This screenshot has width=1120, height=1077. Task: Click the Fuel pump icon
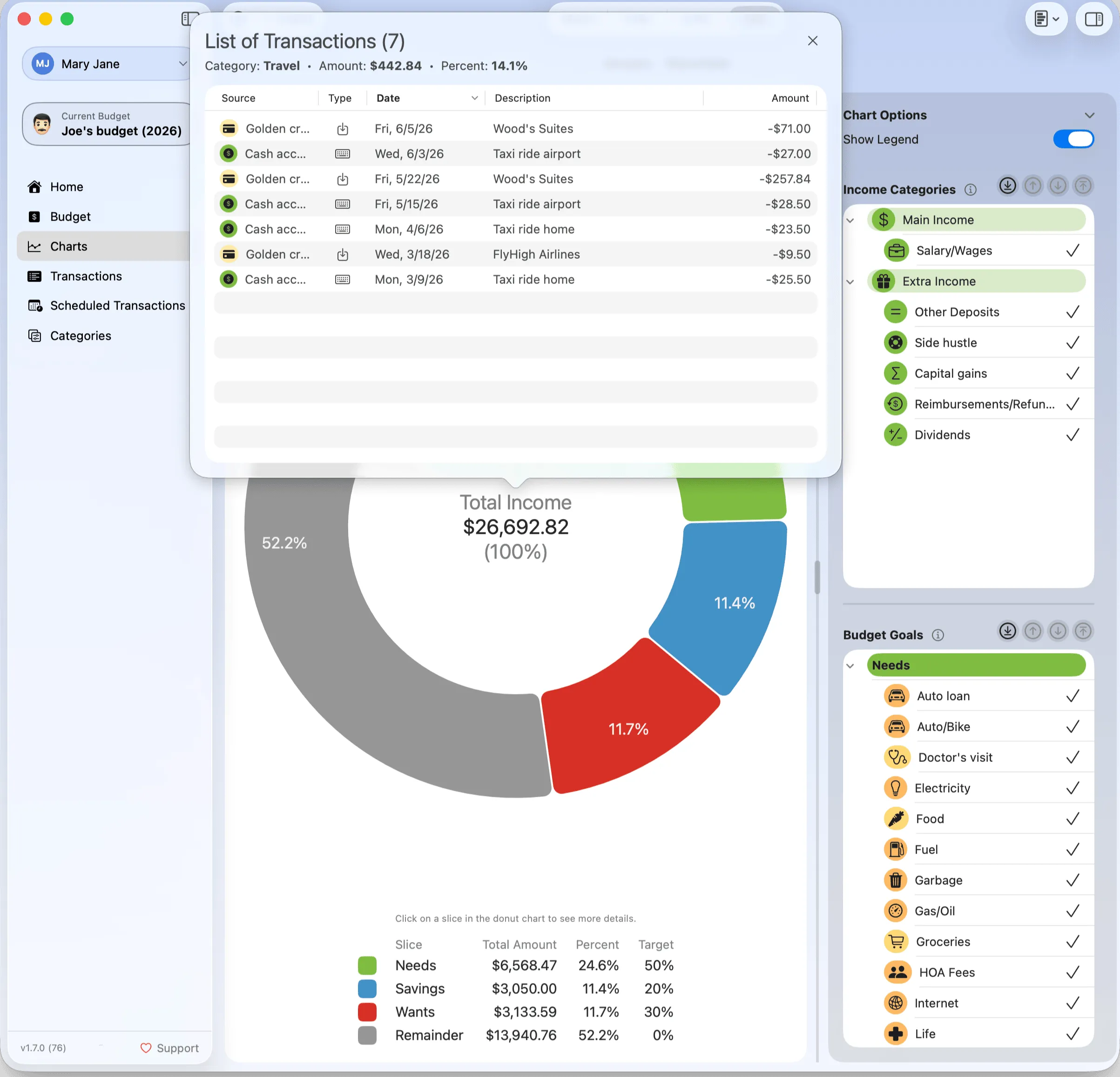click(x=896, y=849)
